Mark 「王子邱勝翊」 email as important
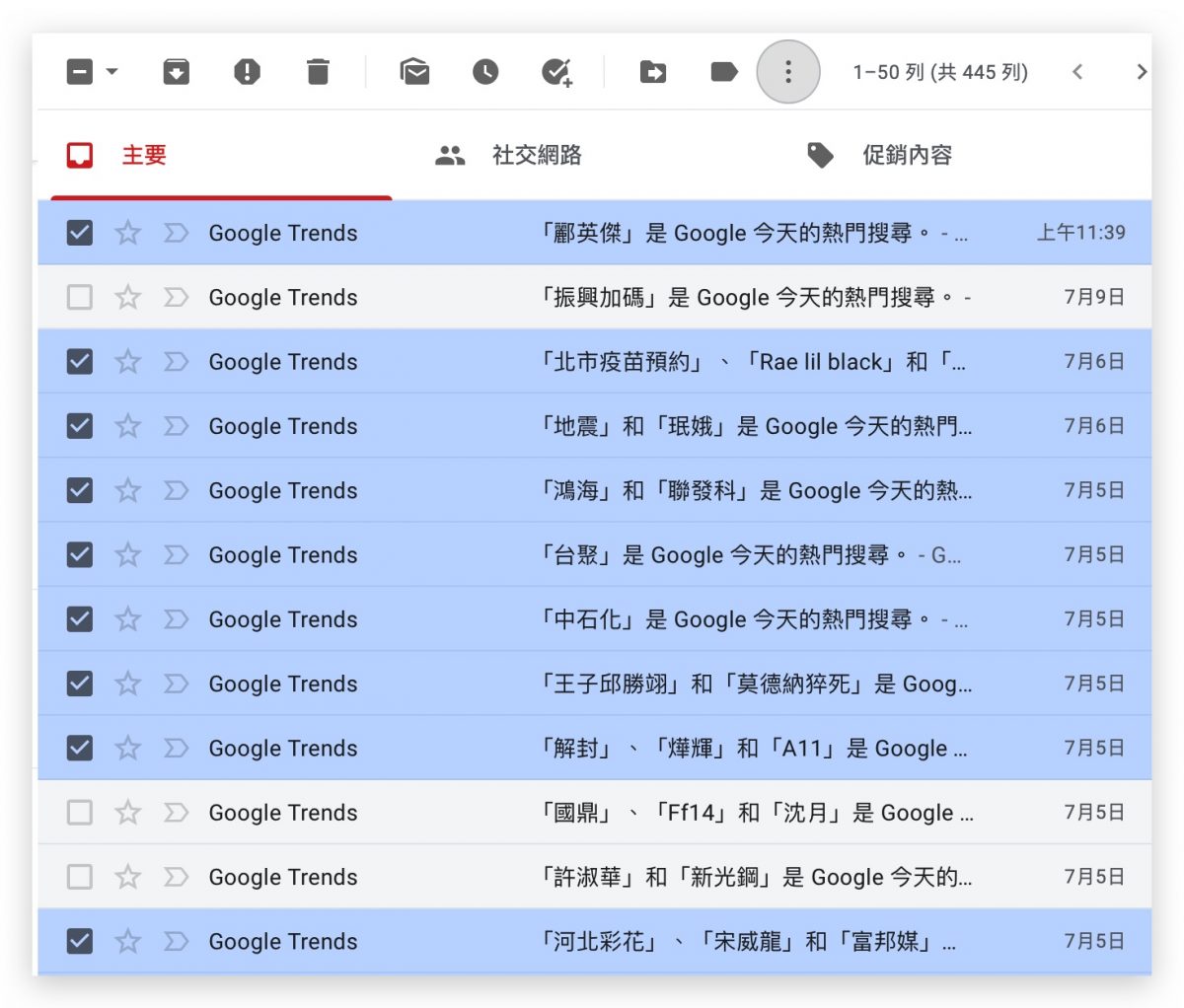 pos(176,684)
